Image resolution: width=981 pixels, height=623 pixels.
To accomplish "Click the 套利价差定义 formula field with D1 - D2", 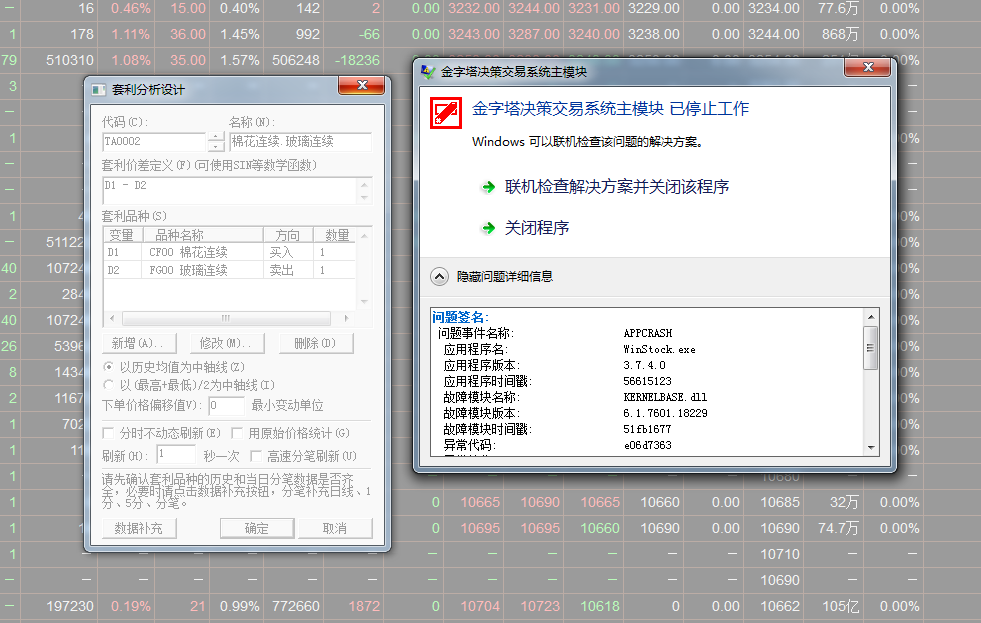I will [230, 191].
